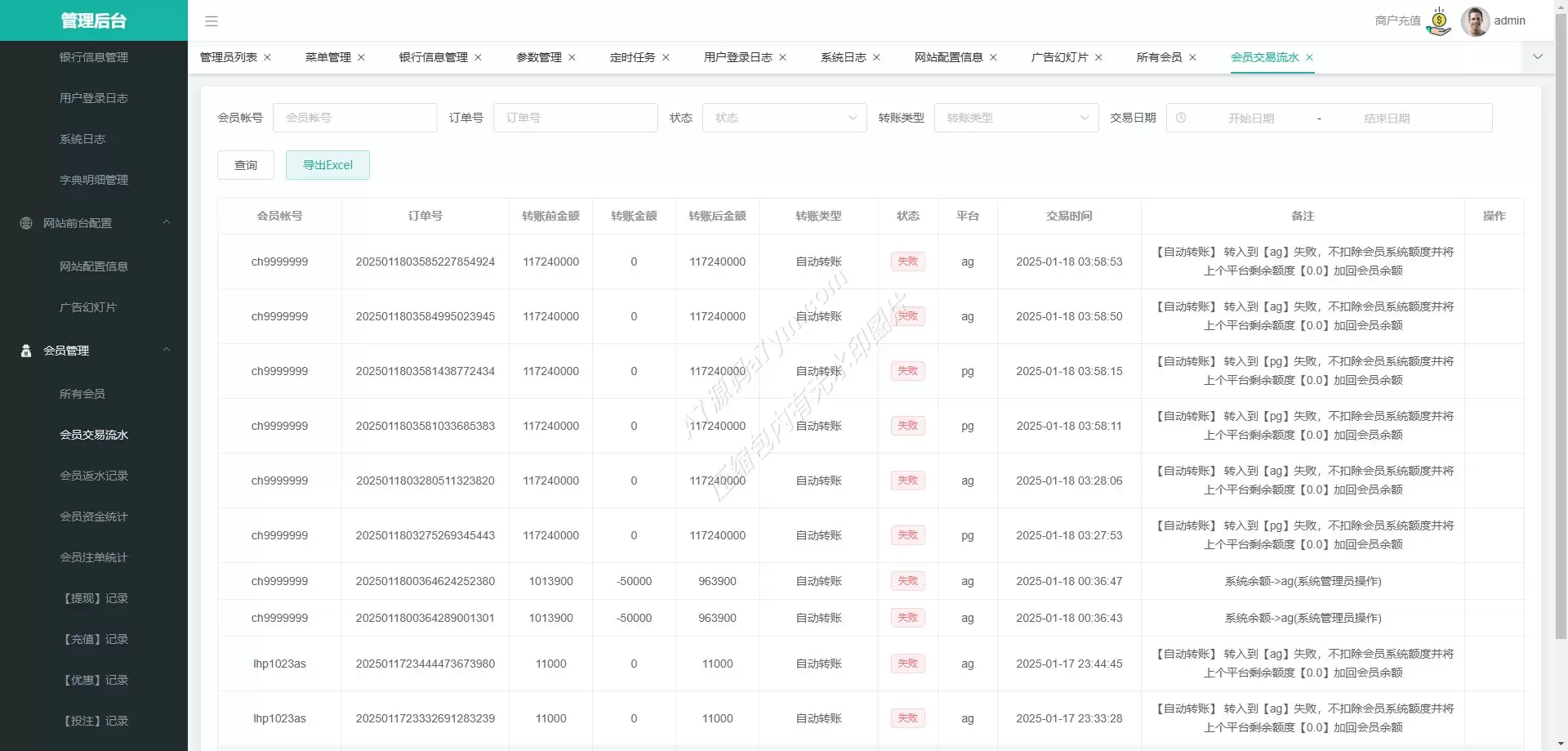Close the 广告幻灯片 tab
This screenshot has width=1568, height=751.
click(x=1098, y=57)
